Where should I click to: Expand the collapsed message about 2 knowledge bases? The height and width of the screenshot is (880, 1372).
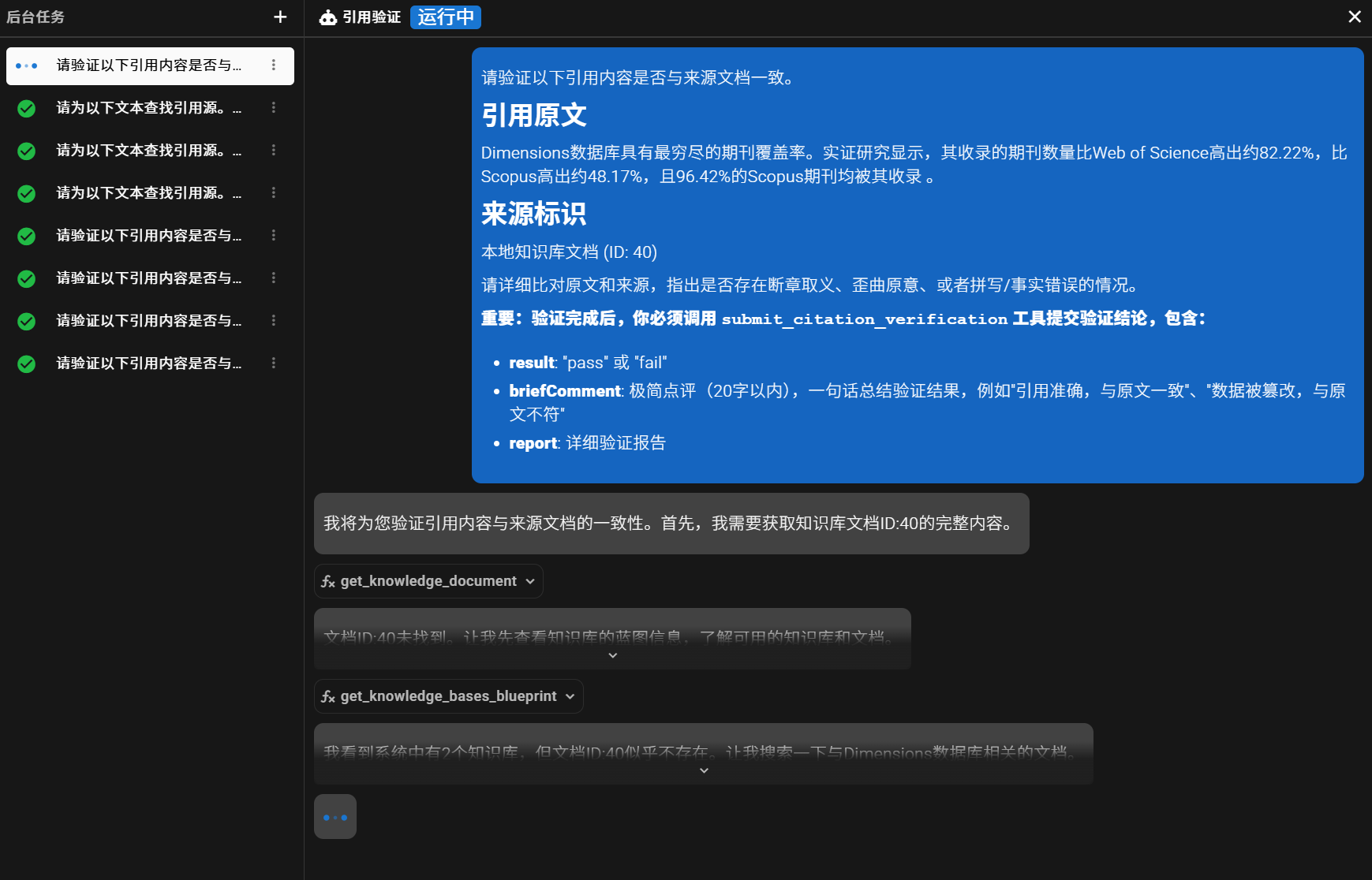702,770
